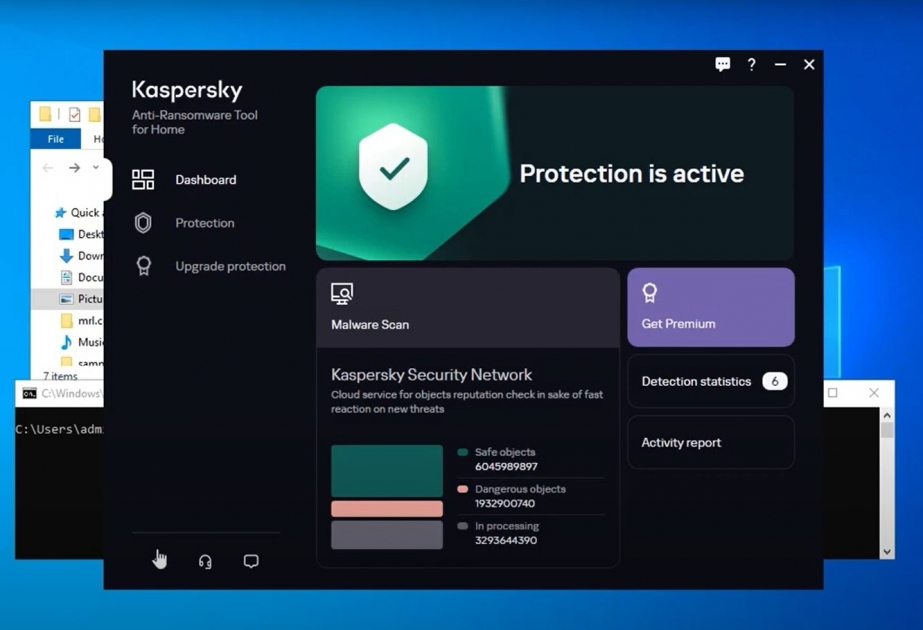Close the command prompt window
The width and height of the screenshot is (923, 630).
[874, 393]
